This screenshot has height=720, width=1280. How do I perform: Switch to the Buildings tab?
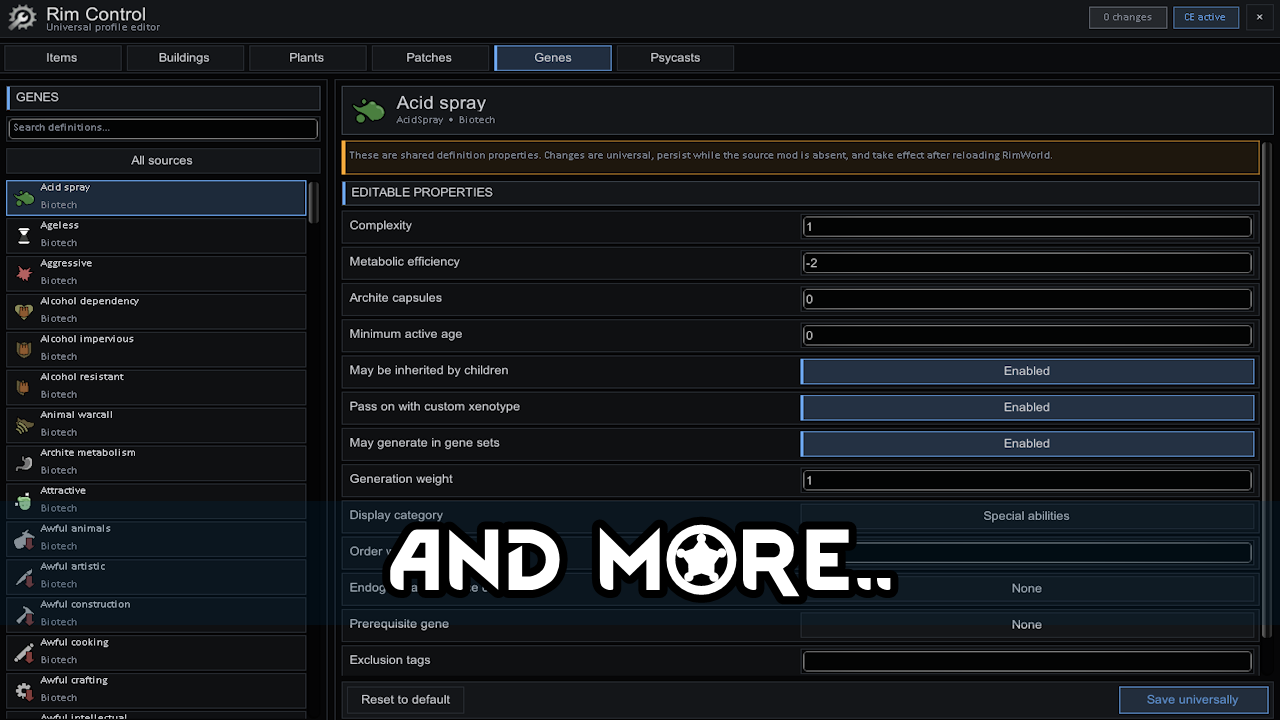[184, 58]
